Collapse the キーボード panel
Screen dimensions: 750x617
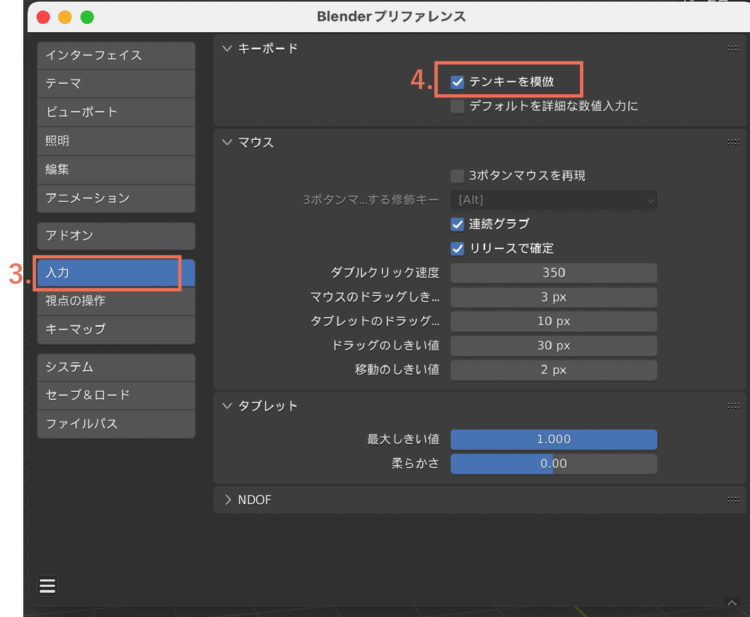click(227, 48)
